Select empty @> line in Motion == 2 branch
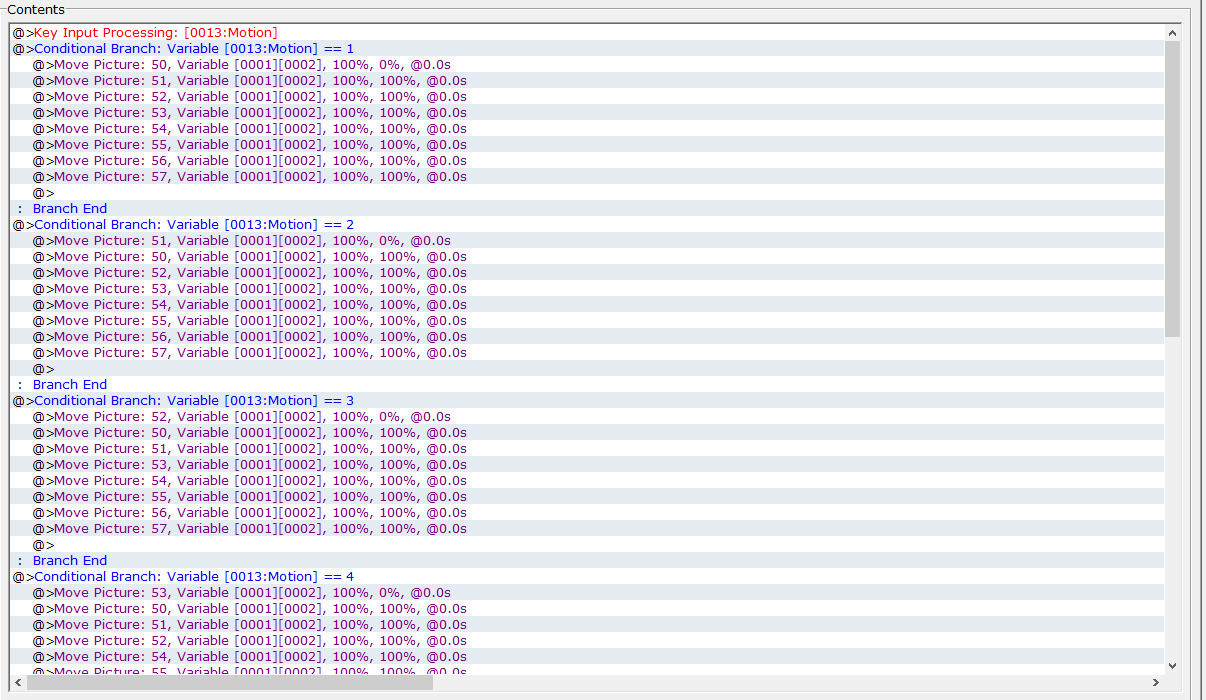 (x=588, y=369)
